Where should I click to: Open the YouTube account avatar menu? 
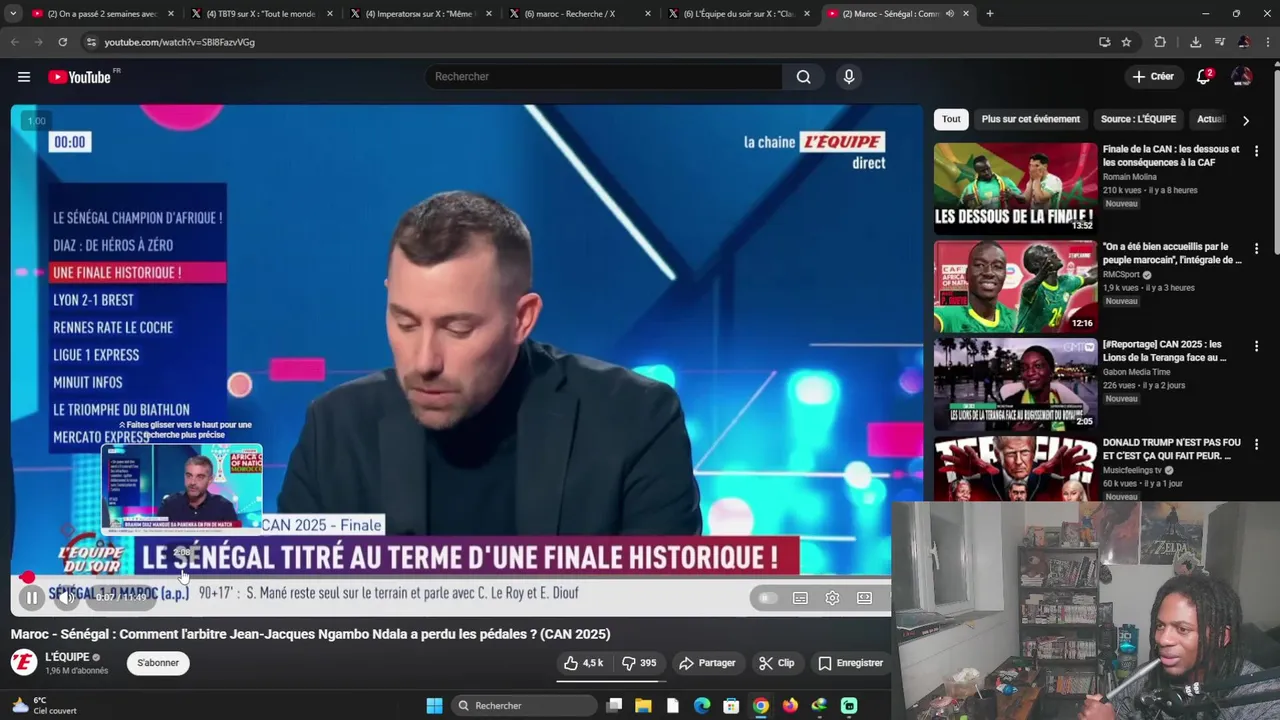pos(1241,77)
